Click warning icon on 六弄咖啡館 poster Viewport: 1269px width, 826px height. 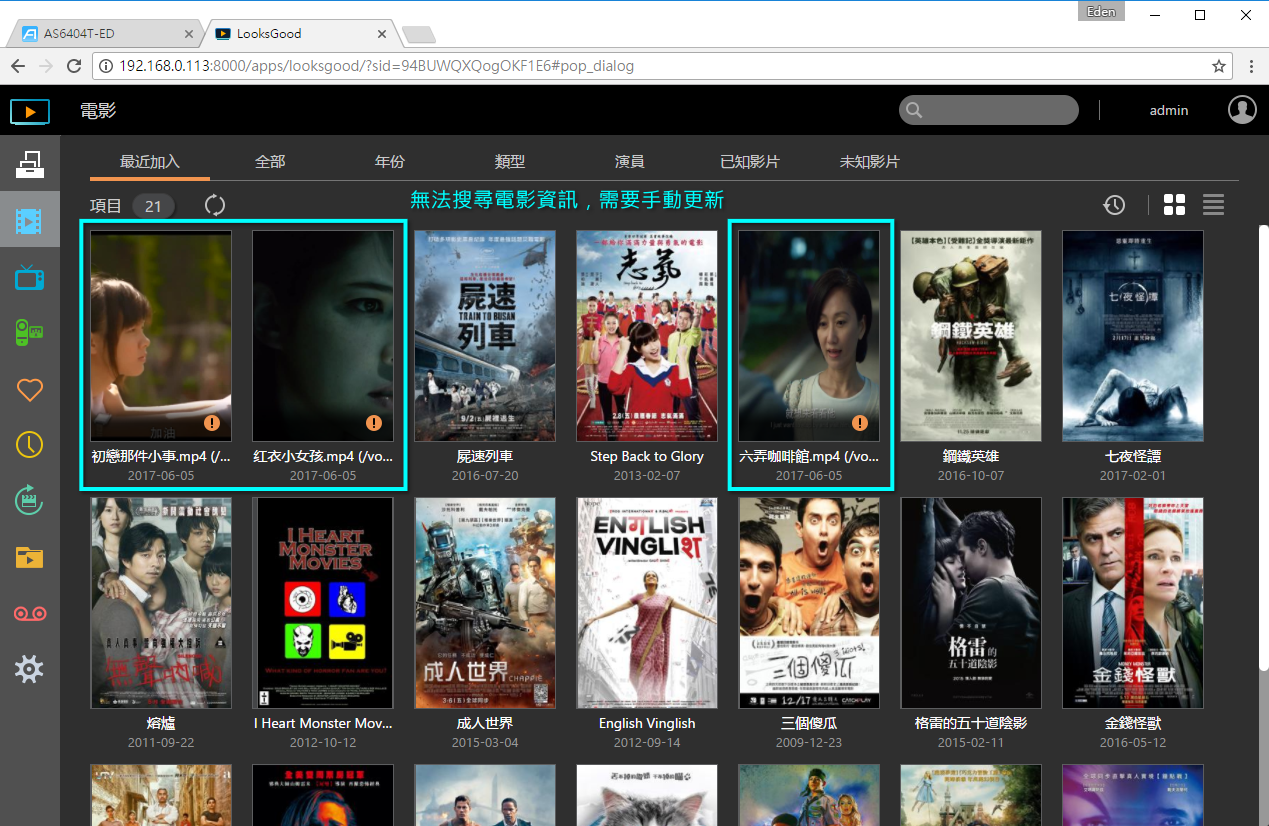pyautogui.click(x=860, y=423)
